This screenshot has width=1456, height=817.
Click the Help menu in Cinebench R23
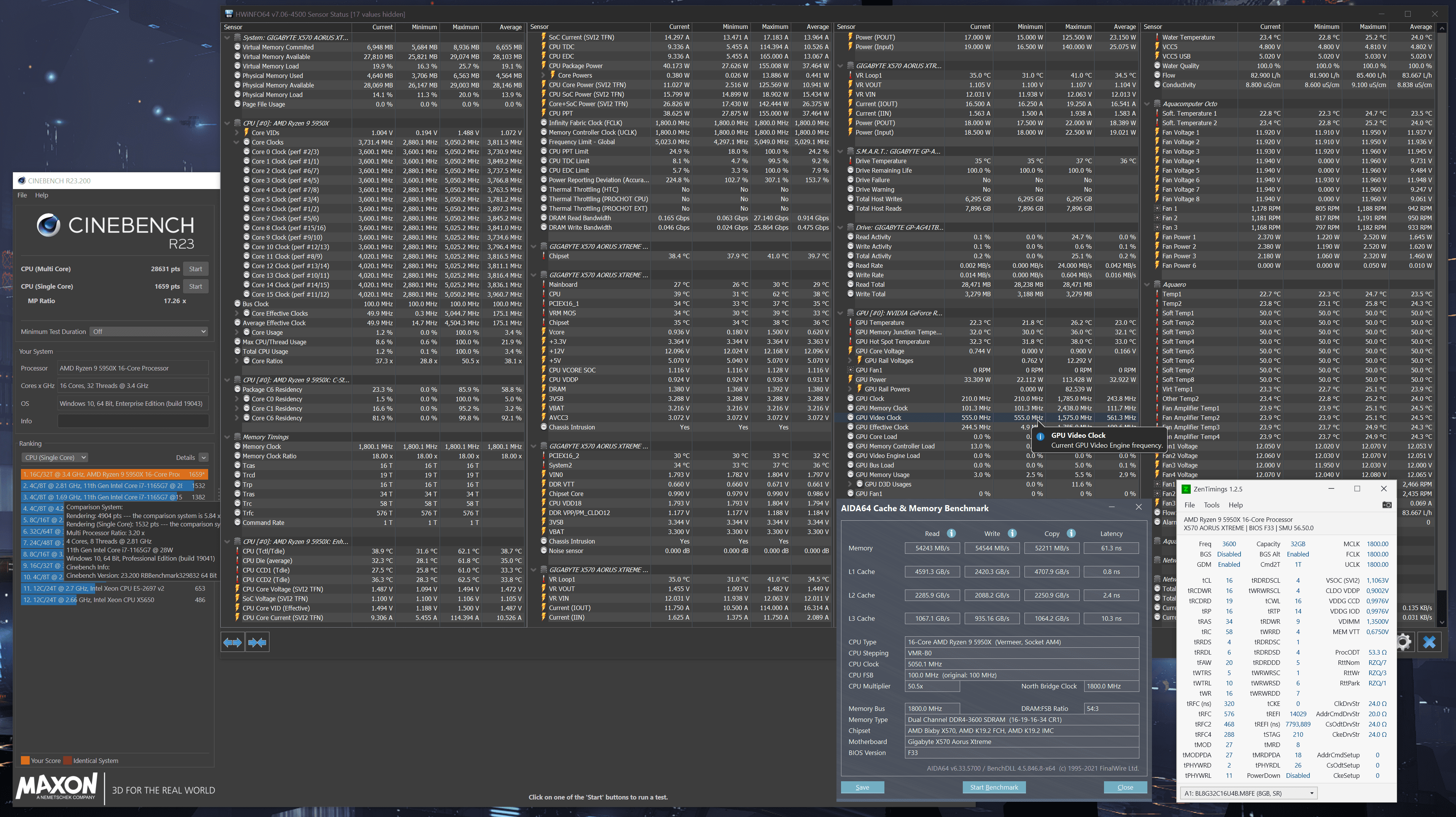click(x=42, y=195)
